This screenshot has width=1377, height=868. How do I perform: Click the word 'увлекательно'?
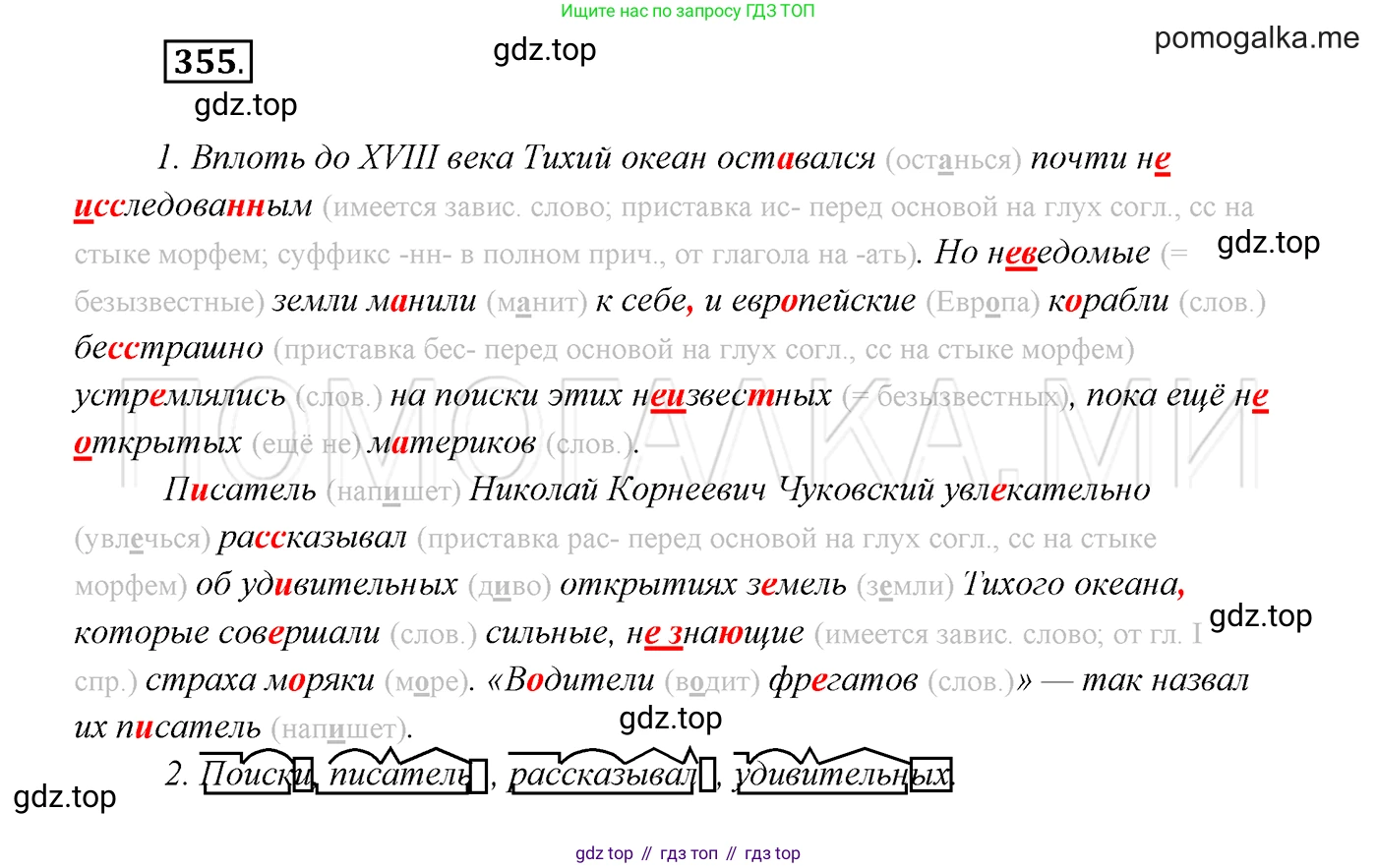point(1047,489)
